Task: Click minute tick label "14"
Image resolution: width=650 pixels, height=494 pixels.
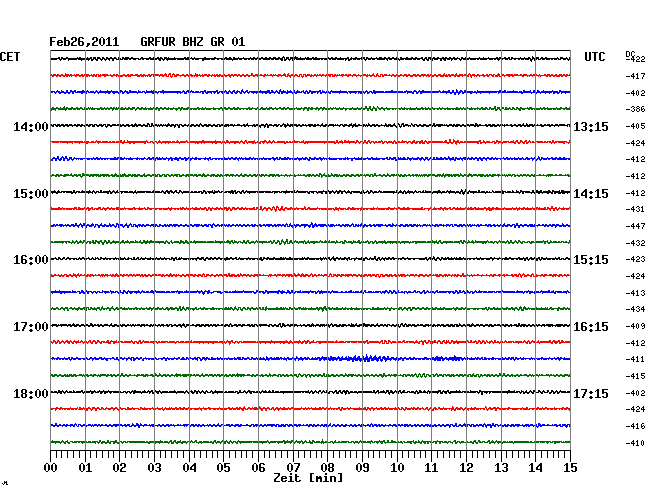Action: pyautogui.click(x=536, y=468)
